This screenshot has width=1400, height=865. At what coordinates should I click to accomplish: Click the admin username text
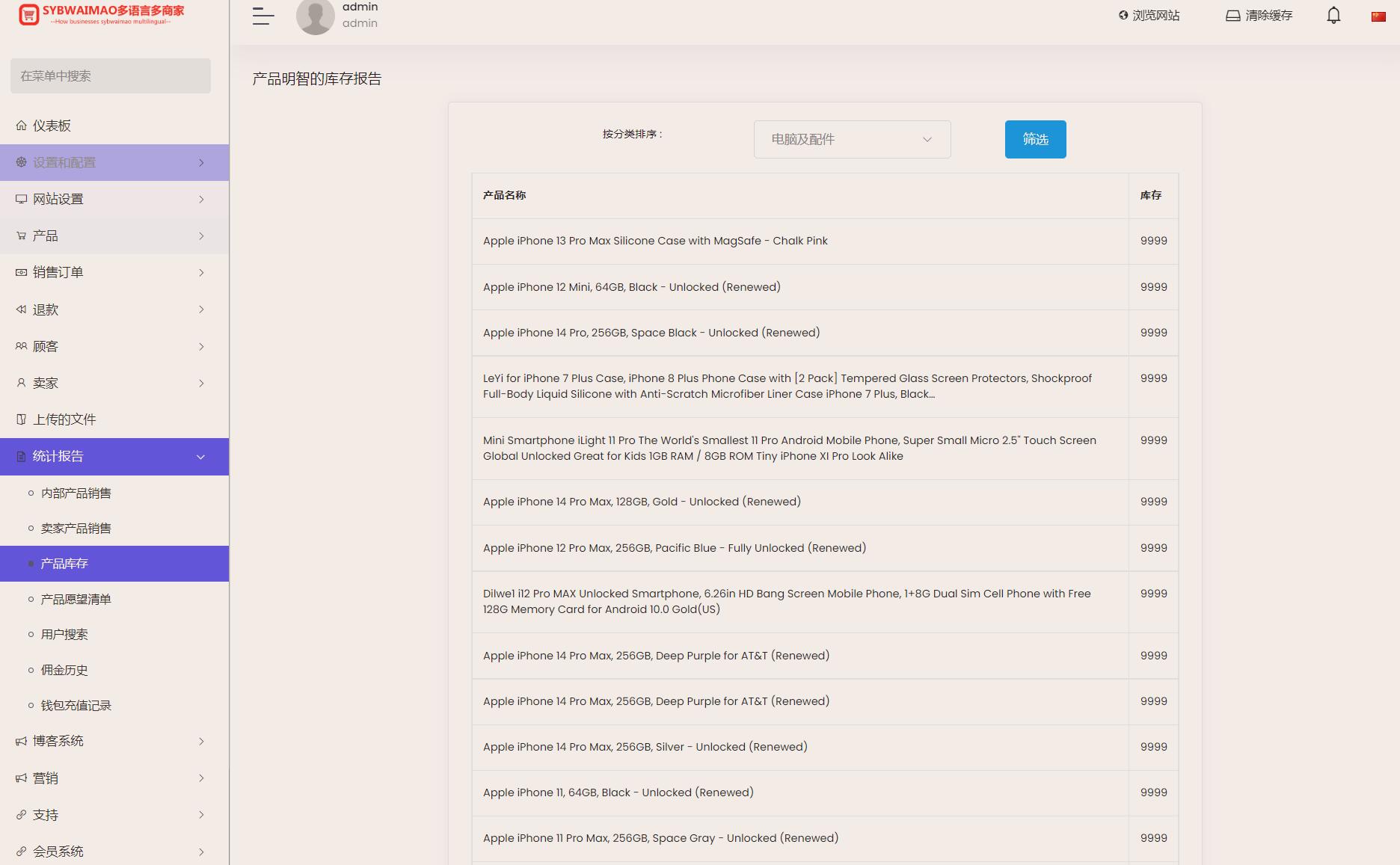click(x=360, y=7)
